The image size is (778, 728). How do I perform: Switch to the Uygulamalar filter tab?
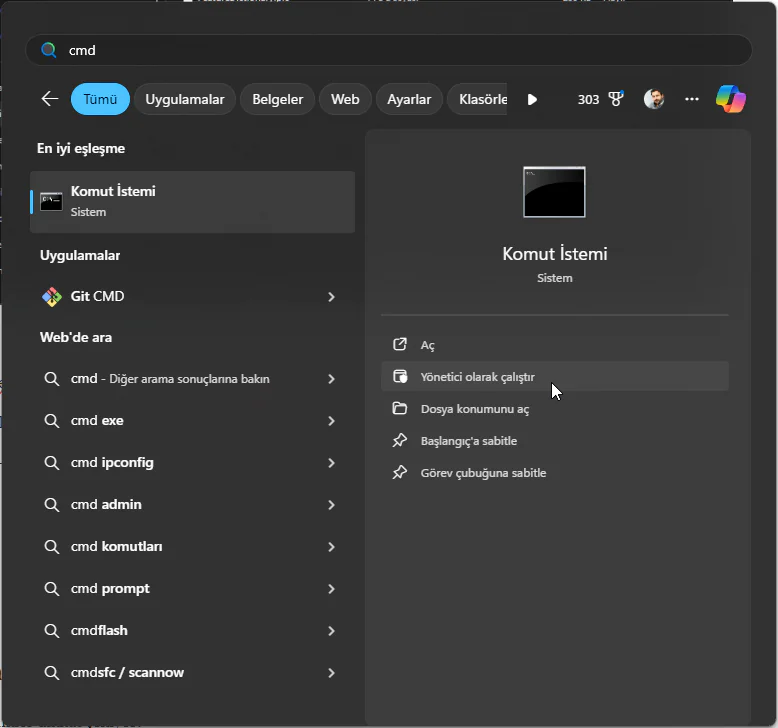(x=185, y=99)
